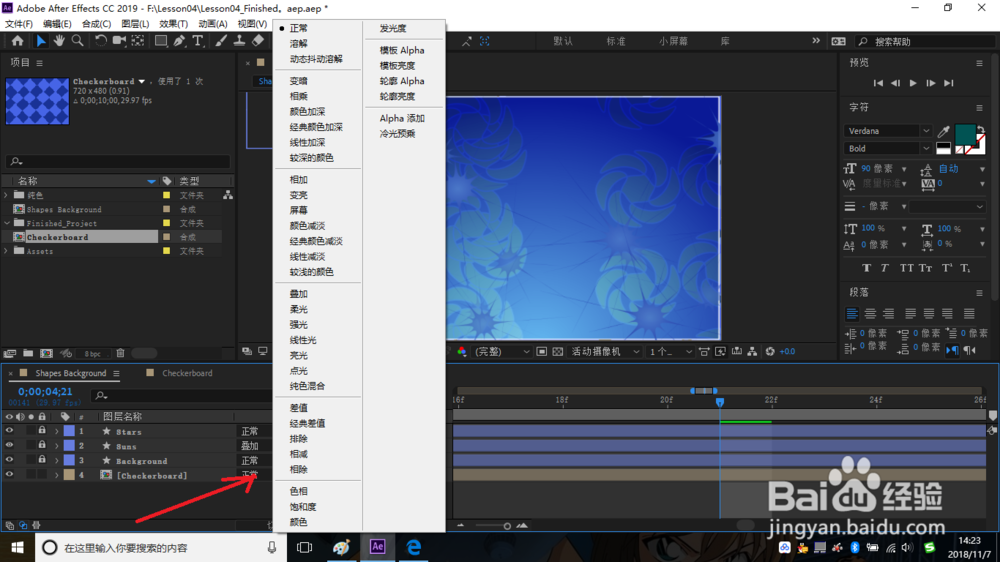Apply Faux Italic text style
The height and width of the screenshot is (562, 1000).
click(885, 269)
